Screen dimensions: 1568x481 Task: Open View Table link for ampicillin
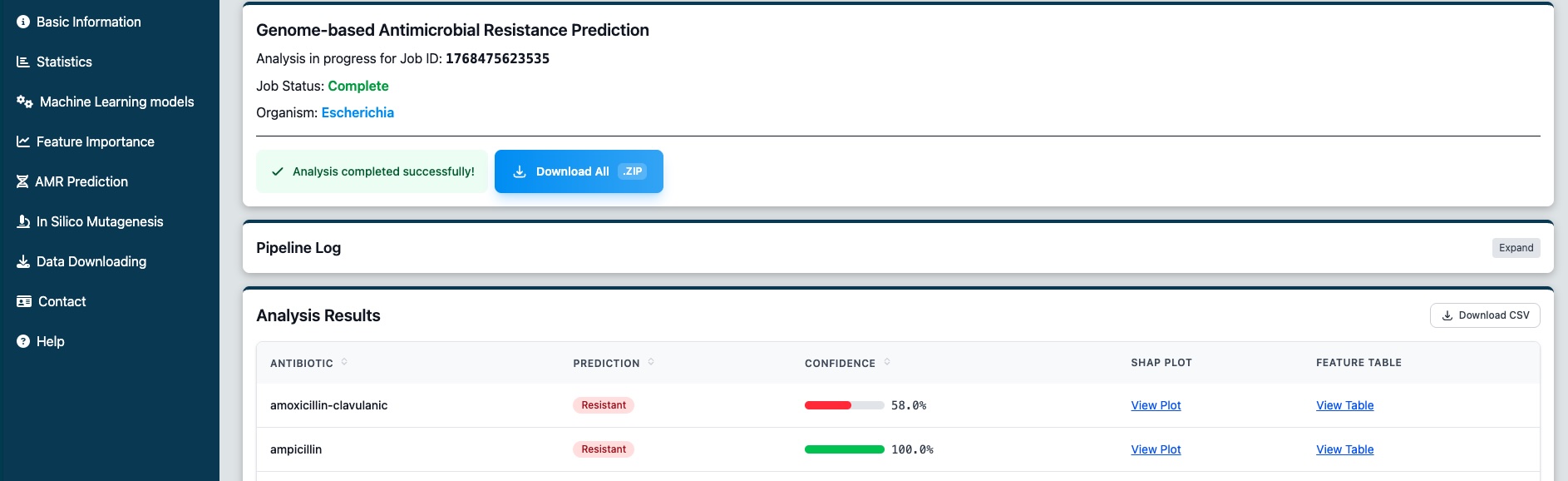tap(1344, 449)
